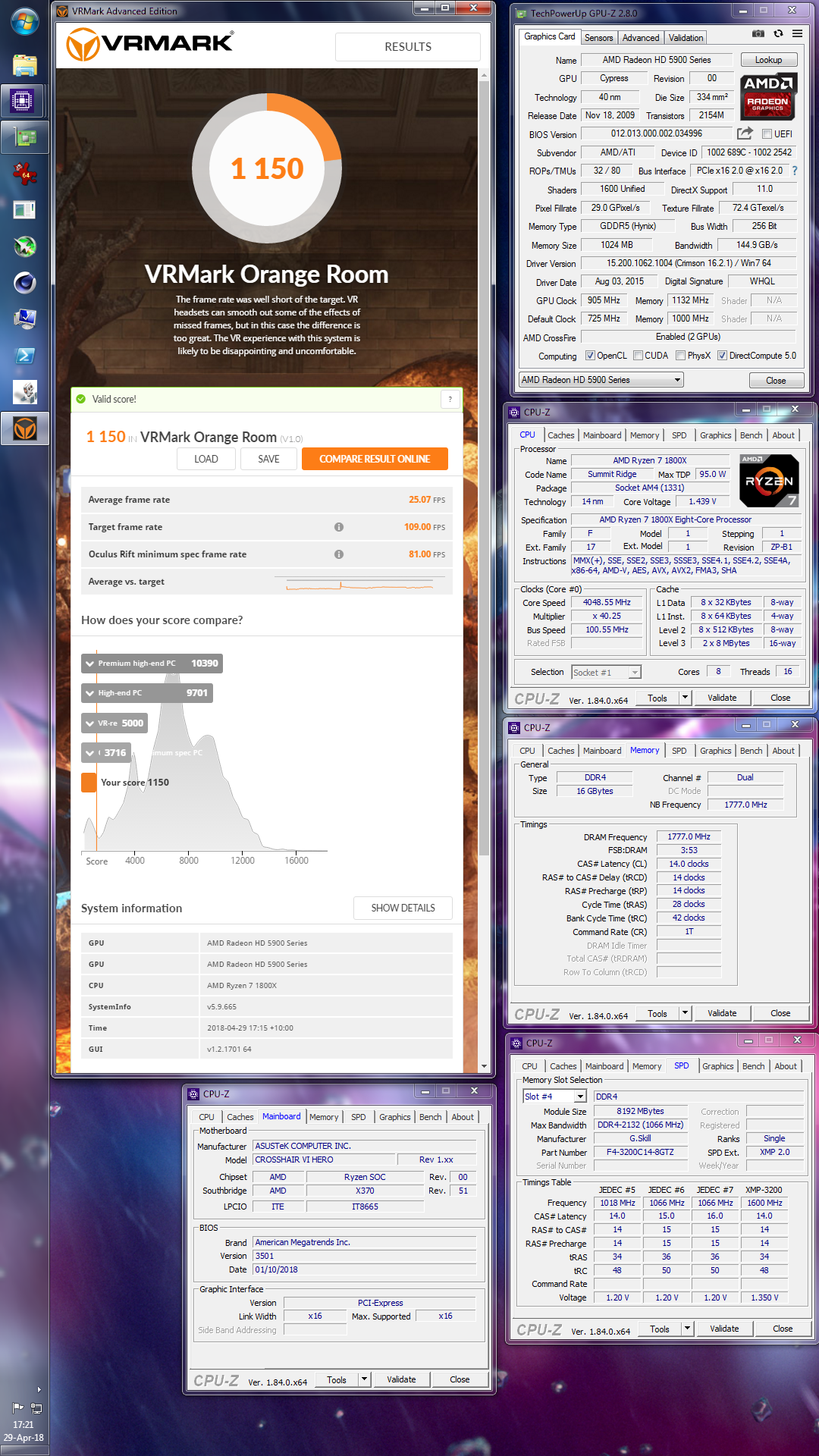Screen dimensions: 819x1456
Task: Click the Close button in GPU-Z window
Action: pyautogui.click(x=776, y=381)
